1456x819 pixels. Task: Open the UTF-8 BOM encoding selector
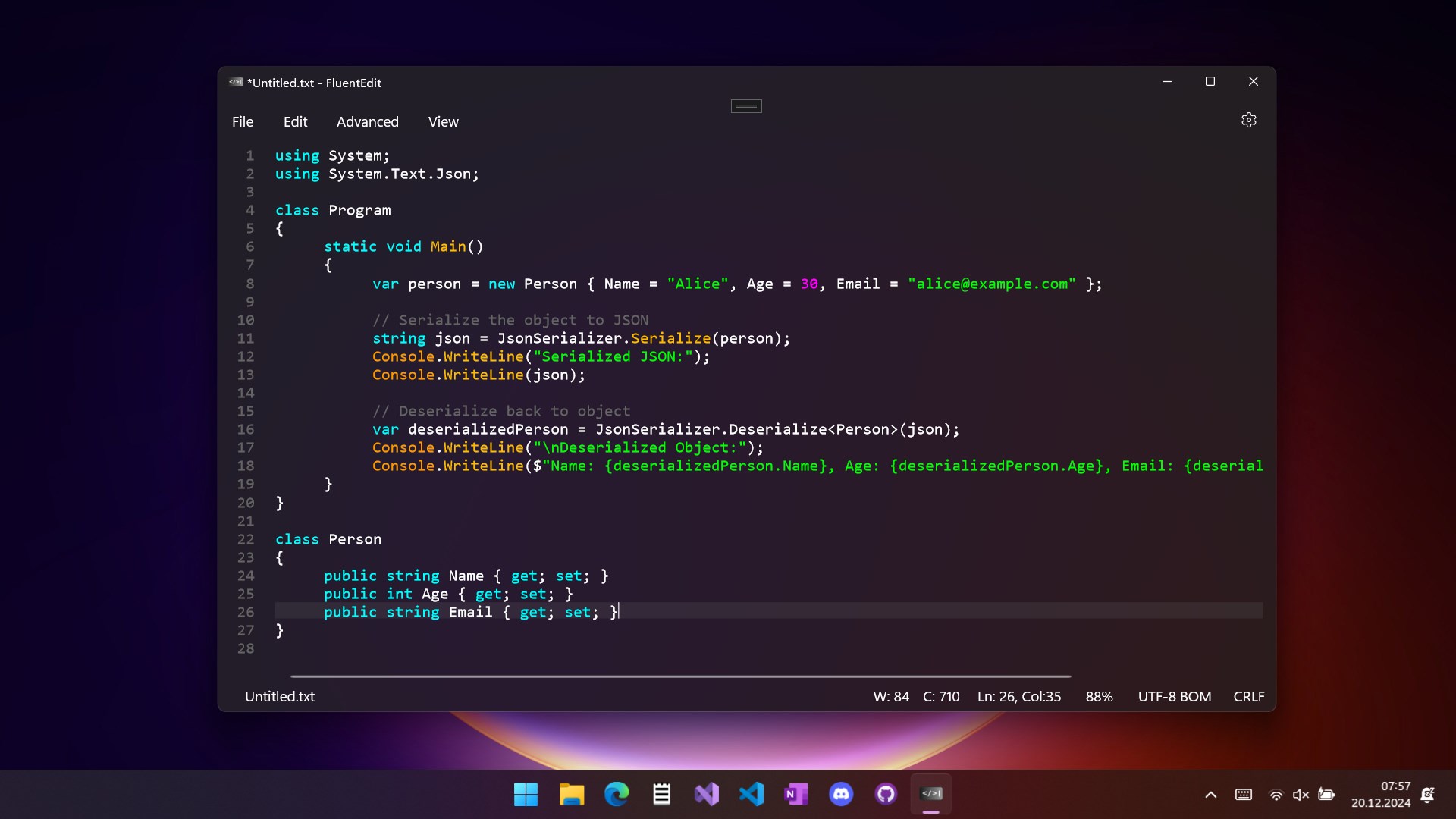pyautogui.click(x=1174, y=696)
